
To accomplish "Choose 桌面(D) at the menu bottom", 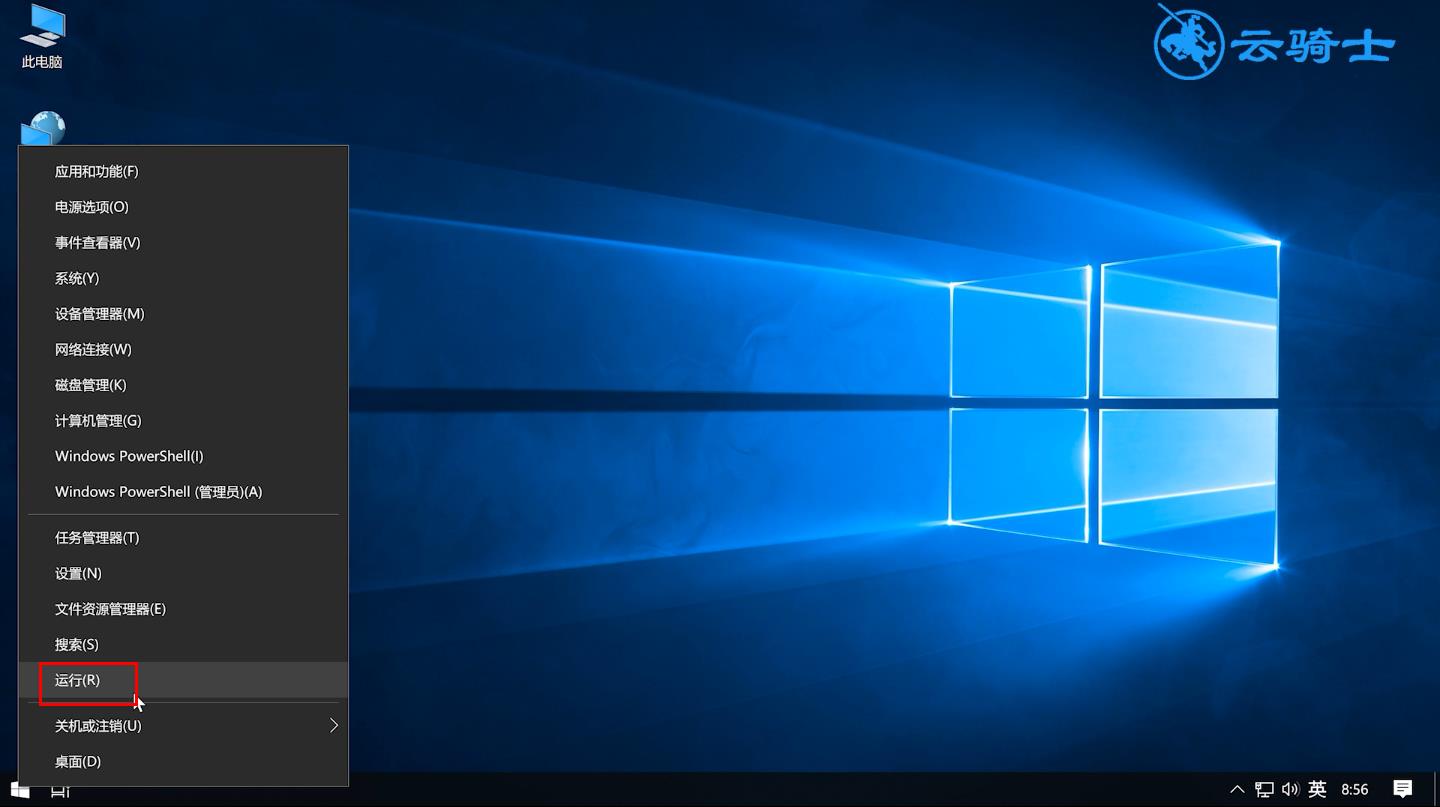I will tap(78, 761).
